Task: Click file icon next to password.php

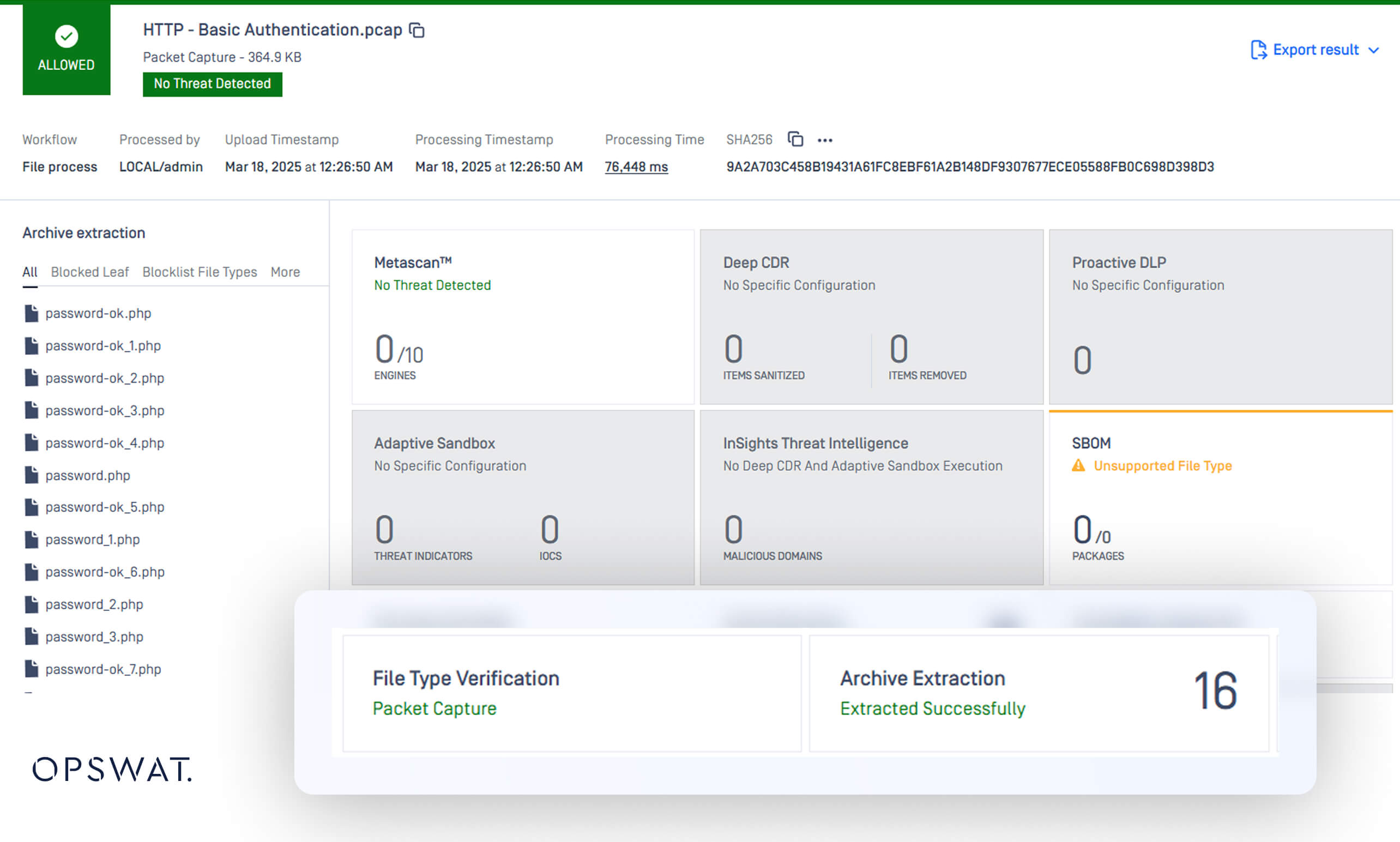Action: (x=31, y=475)
